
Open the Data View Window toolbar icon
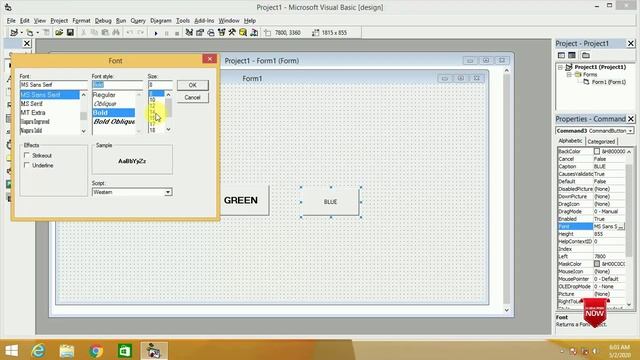(243, 32)
